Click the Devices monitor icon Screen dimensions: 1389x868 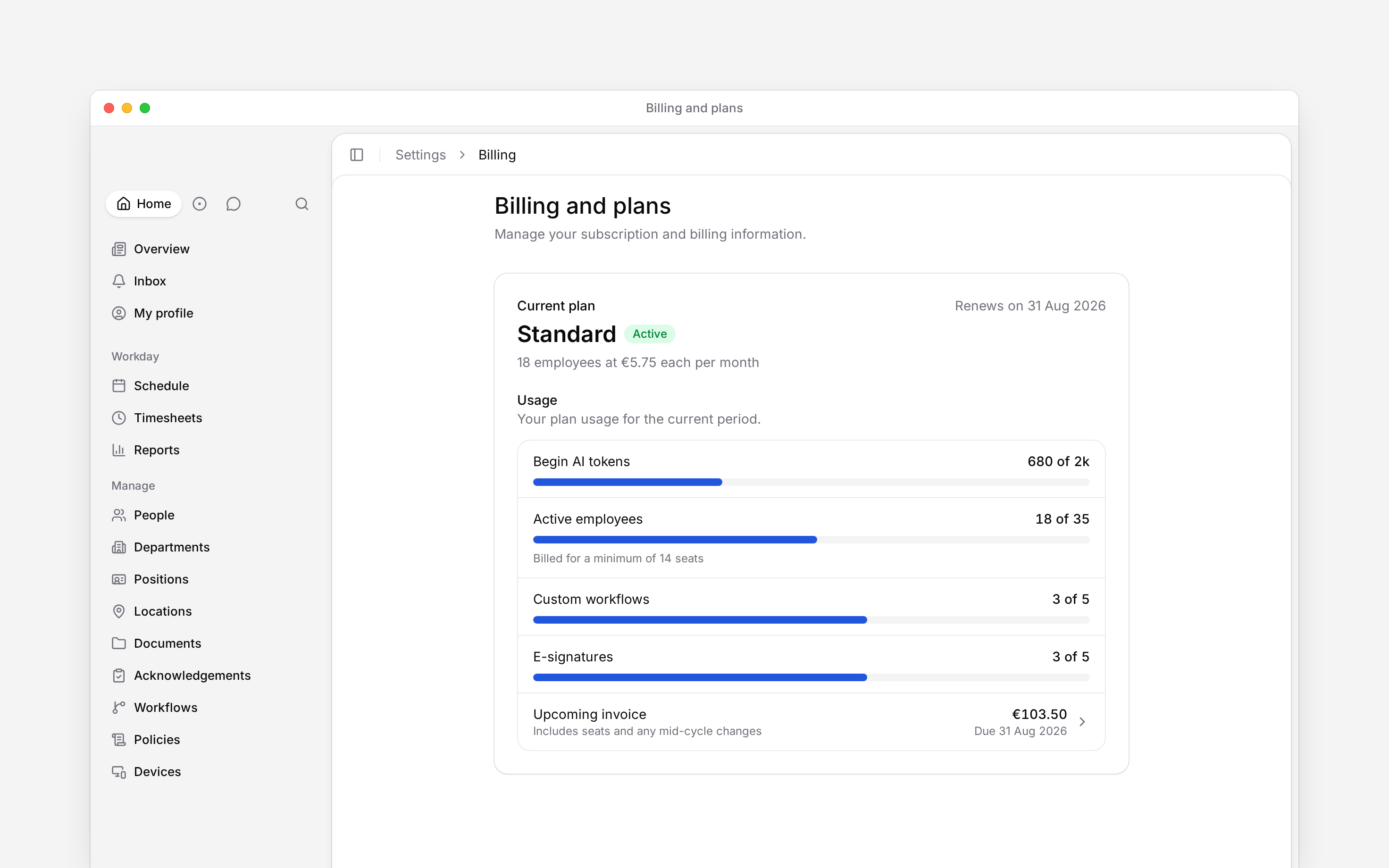119,772
